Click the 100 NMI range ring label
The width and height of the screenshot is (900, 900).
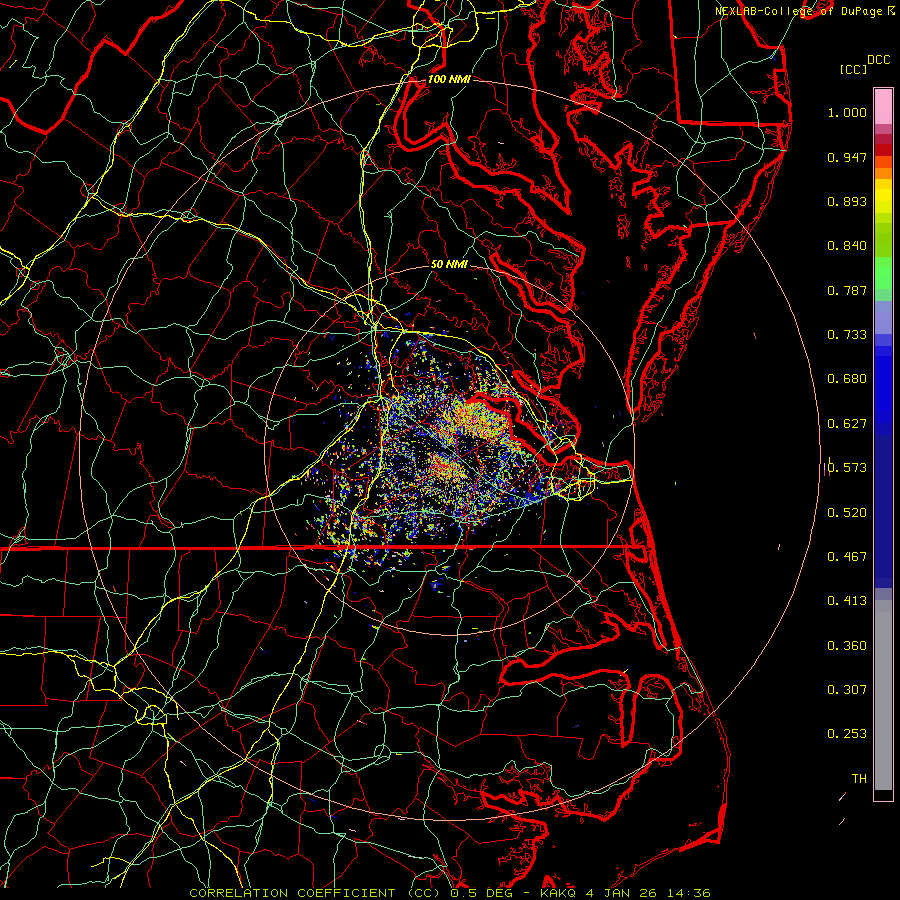(x=449, y=79)
